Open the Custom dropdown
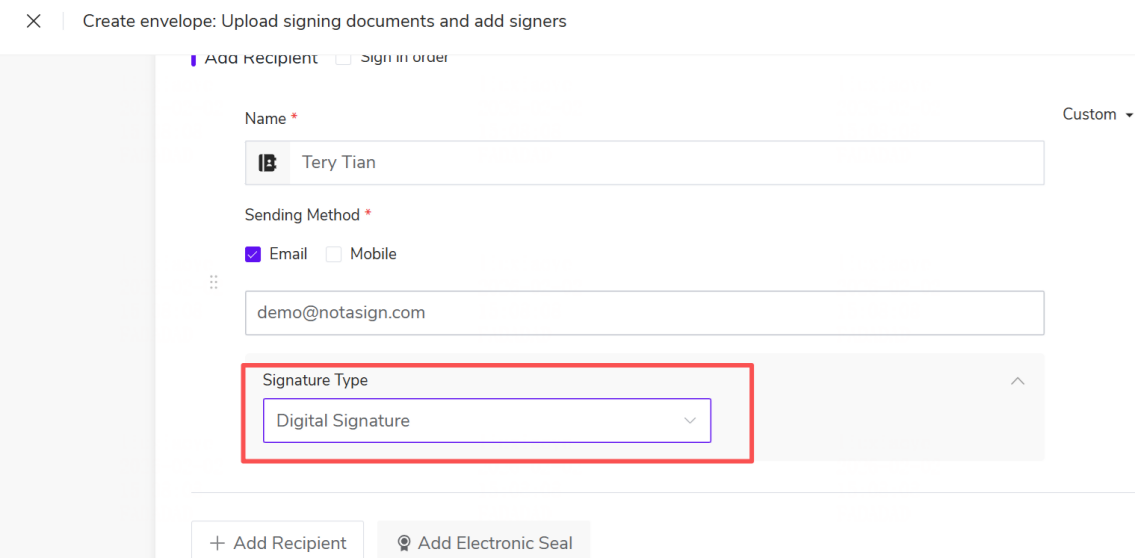 [1095, 114]
